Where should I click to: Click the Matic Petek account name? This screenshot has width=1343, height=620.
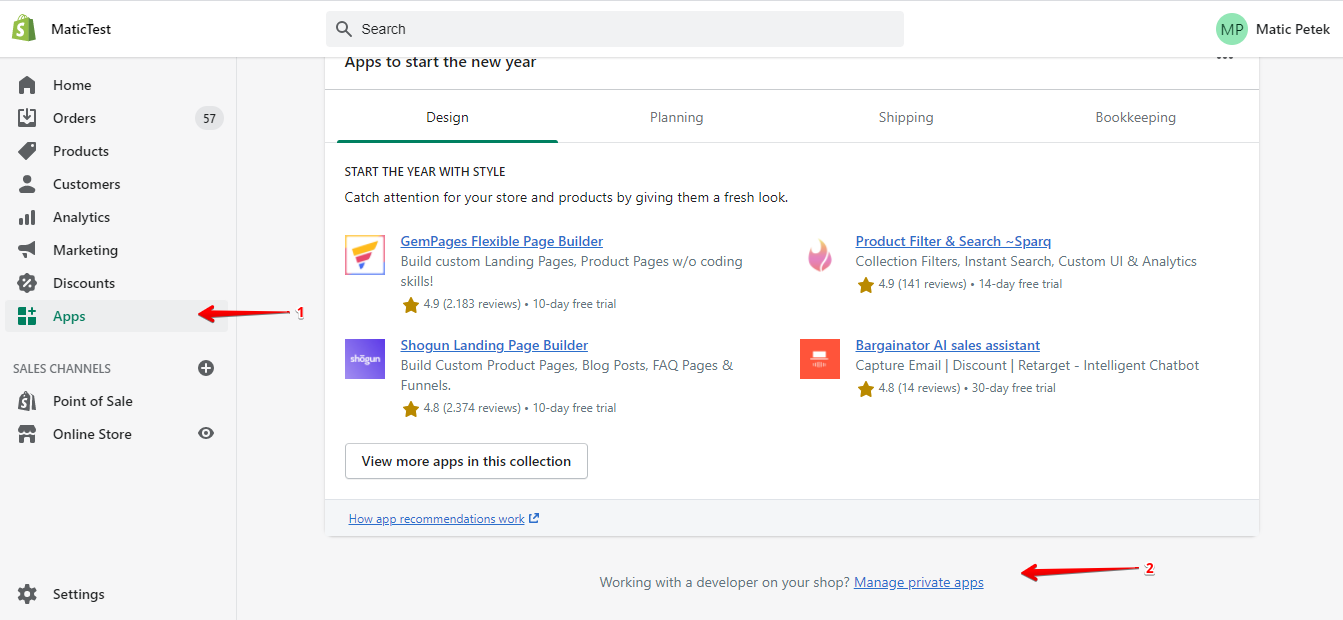(1293, 29)
